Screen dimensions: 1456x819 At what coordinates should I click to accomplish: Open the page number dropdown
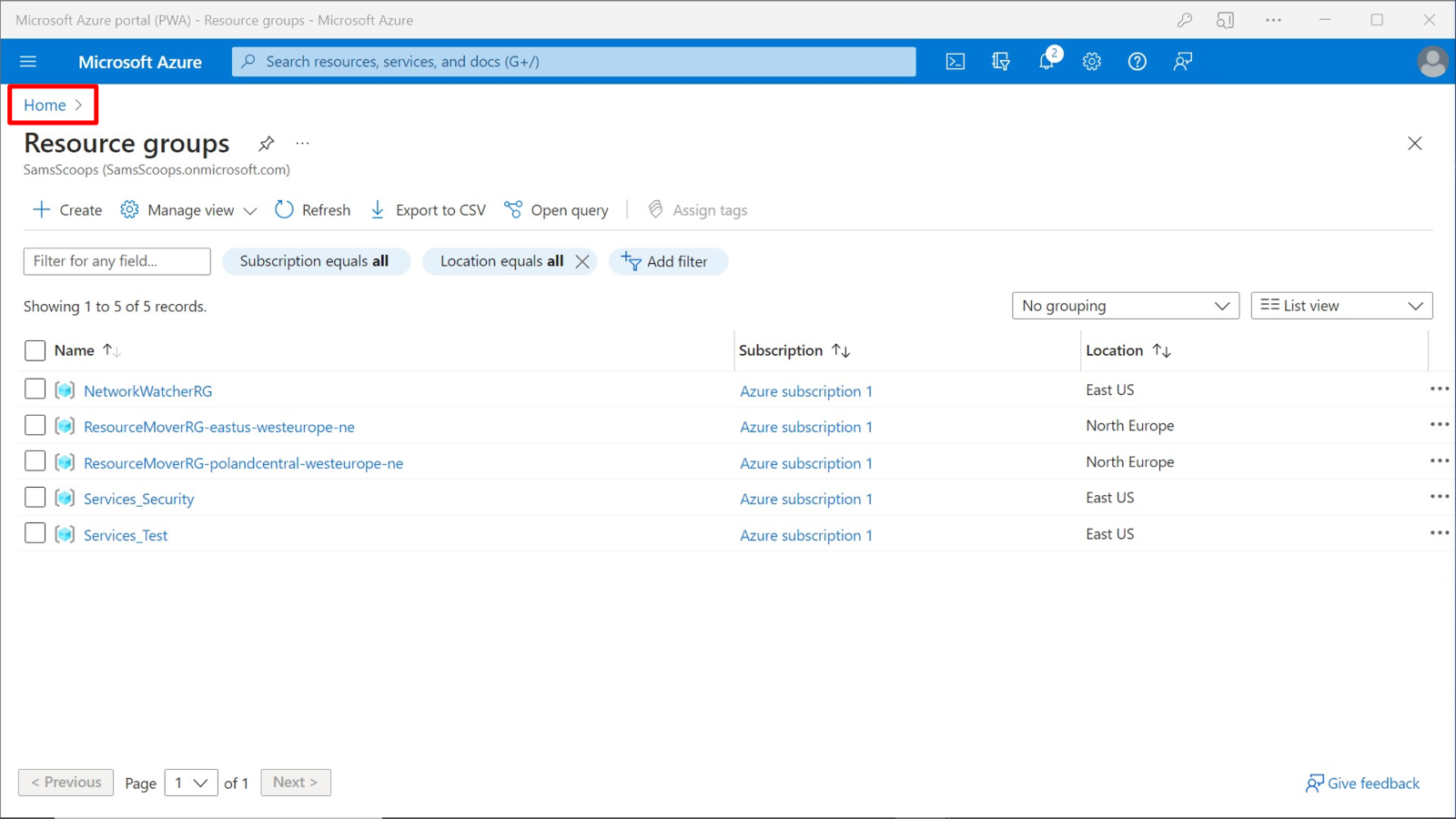click(191, 783)
